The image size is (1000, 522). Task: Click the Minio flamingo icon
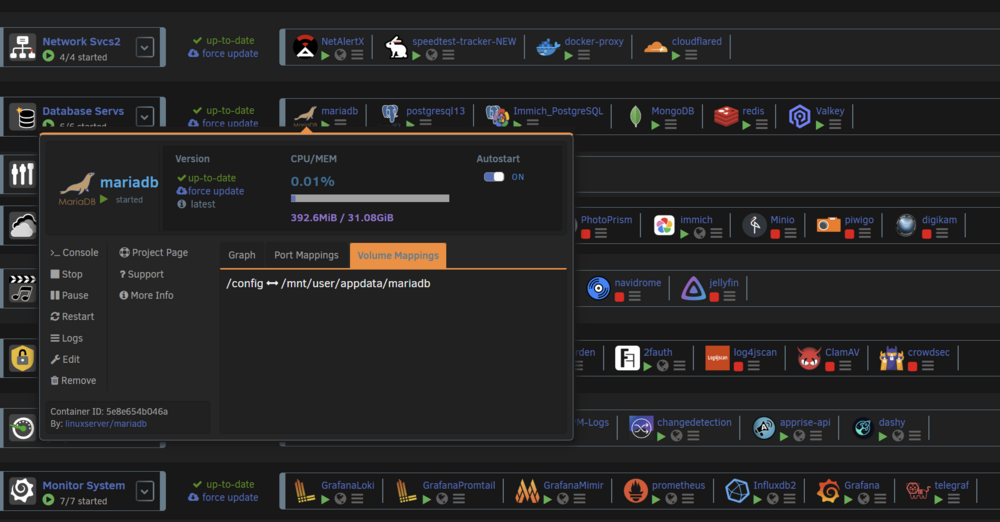(x=754, y=225)
